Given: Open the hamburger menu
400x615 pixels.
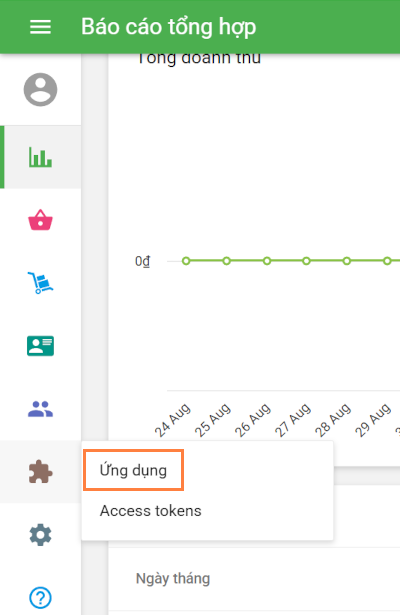Looking at the screenshot, I should (x=40, y=27).
